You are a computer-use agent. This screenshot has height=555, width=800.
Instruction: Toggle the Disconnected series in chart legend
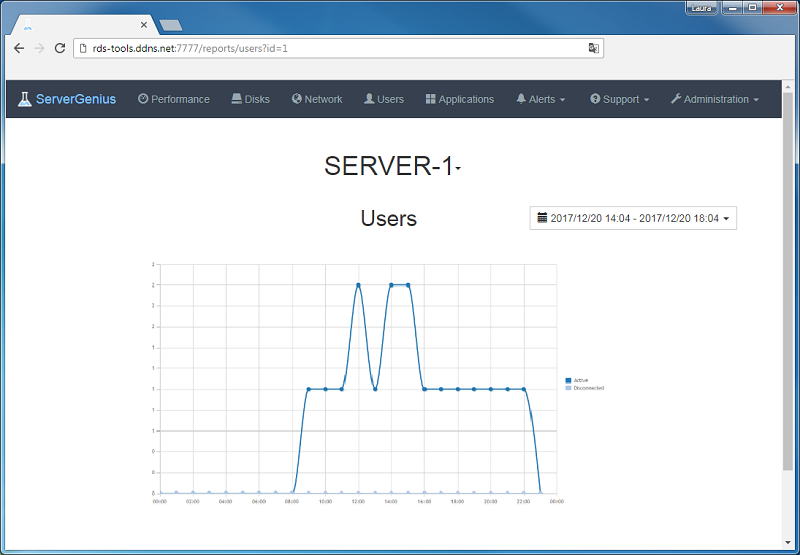[586, 388]
